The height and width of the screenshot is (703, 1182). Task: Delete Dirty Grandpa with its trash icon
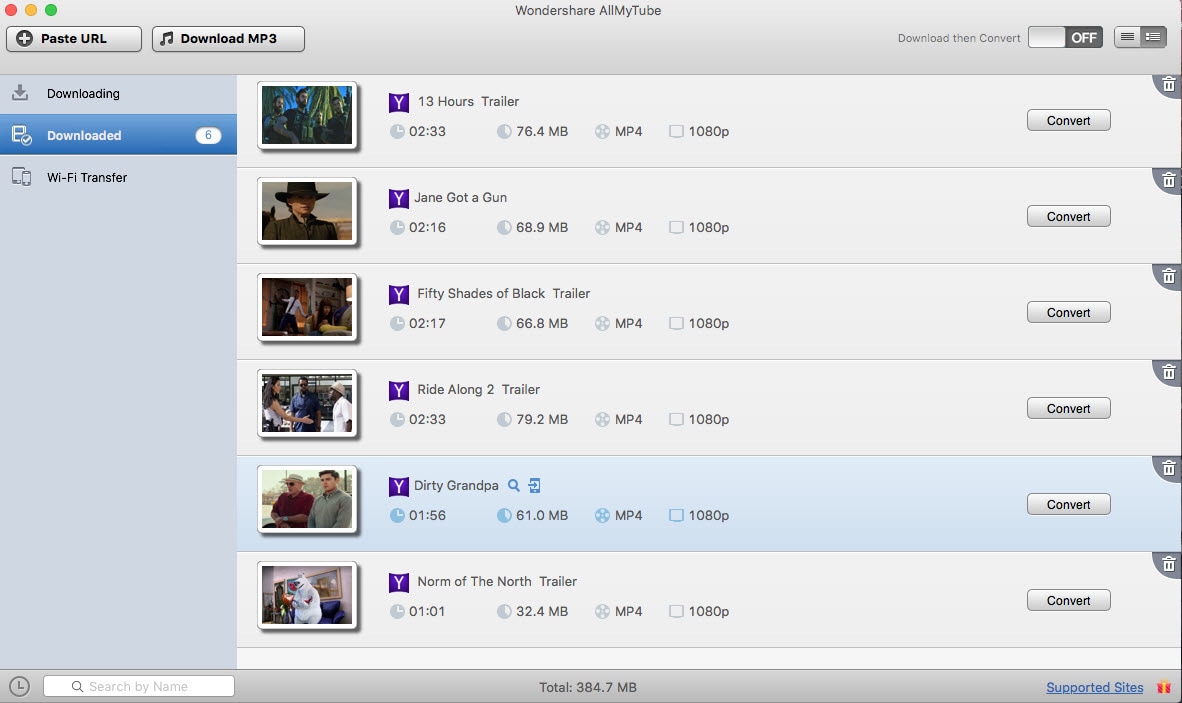coord(1168,469)
